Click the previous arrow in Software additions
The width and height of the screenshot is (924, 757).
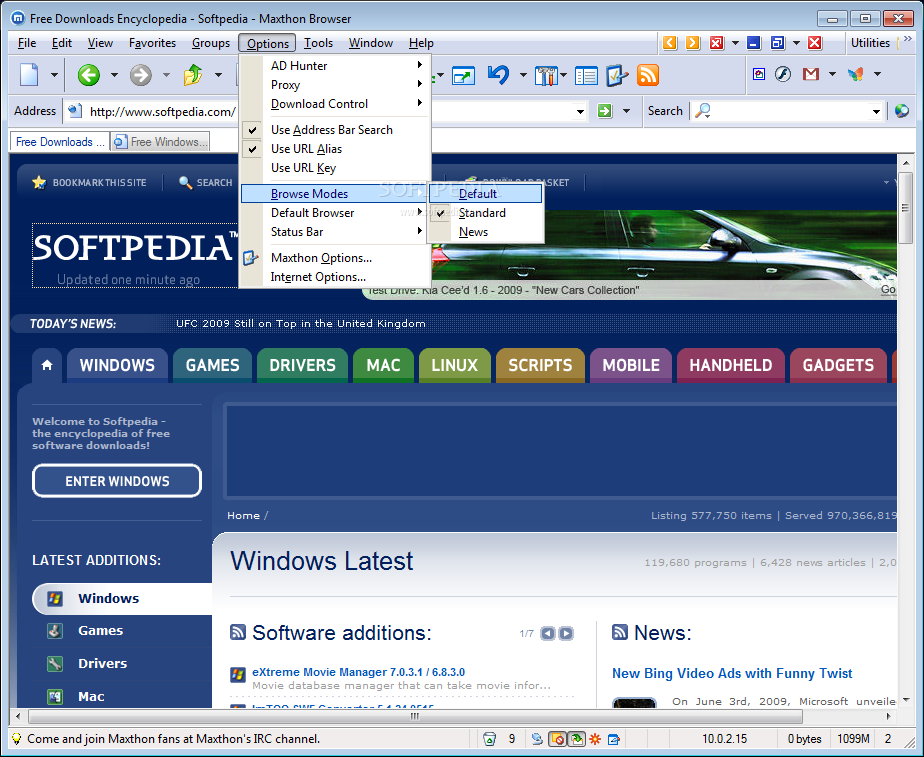547,633
